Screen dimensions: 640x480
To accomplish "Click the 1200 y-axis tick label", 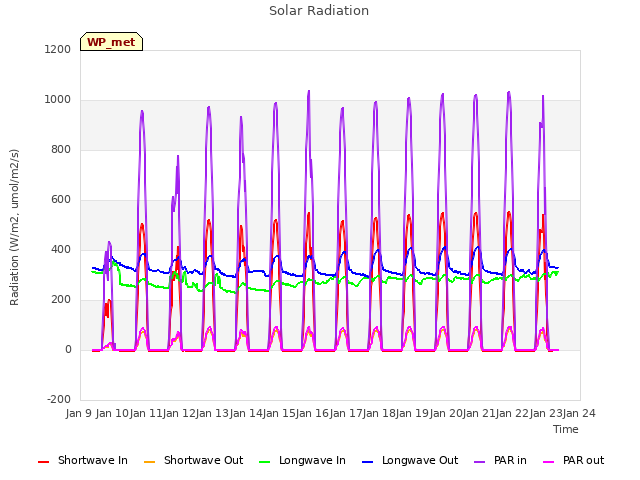I will click(58, 49).
